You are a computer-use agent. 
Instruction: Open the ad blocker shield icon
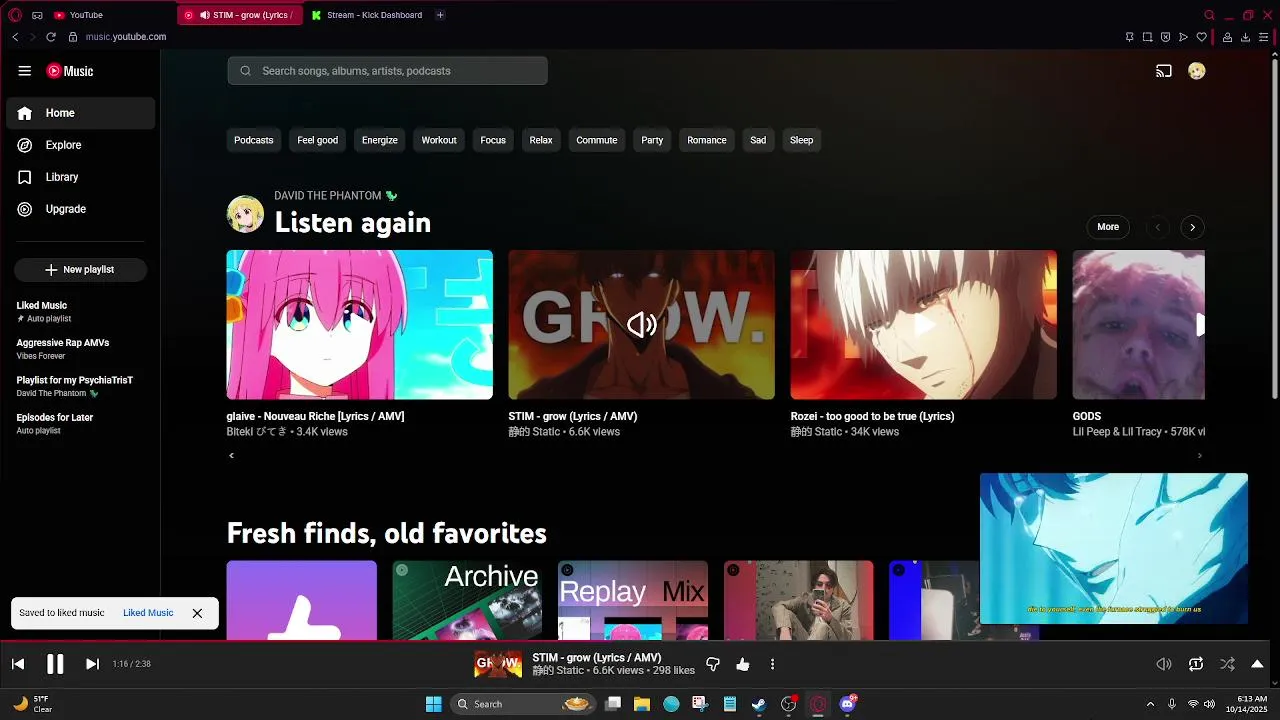point(1165,37)
